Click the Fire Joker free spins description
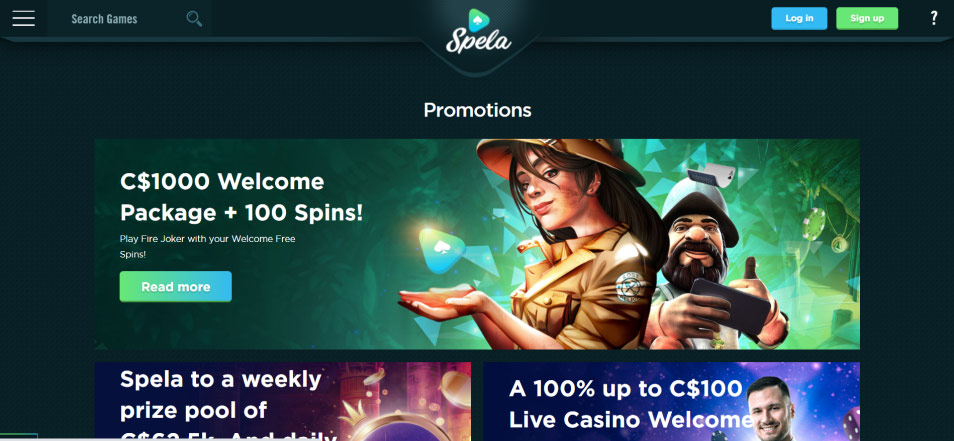 pos(207,246)
